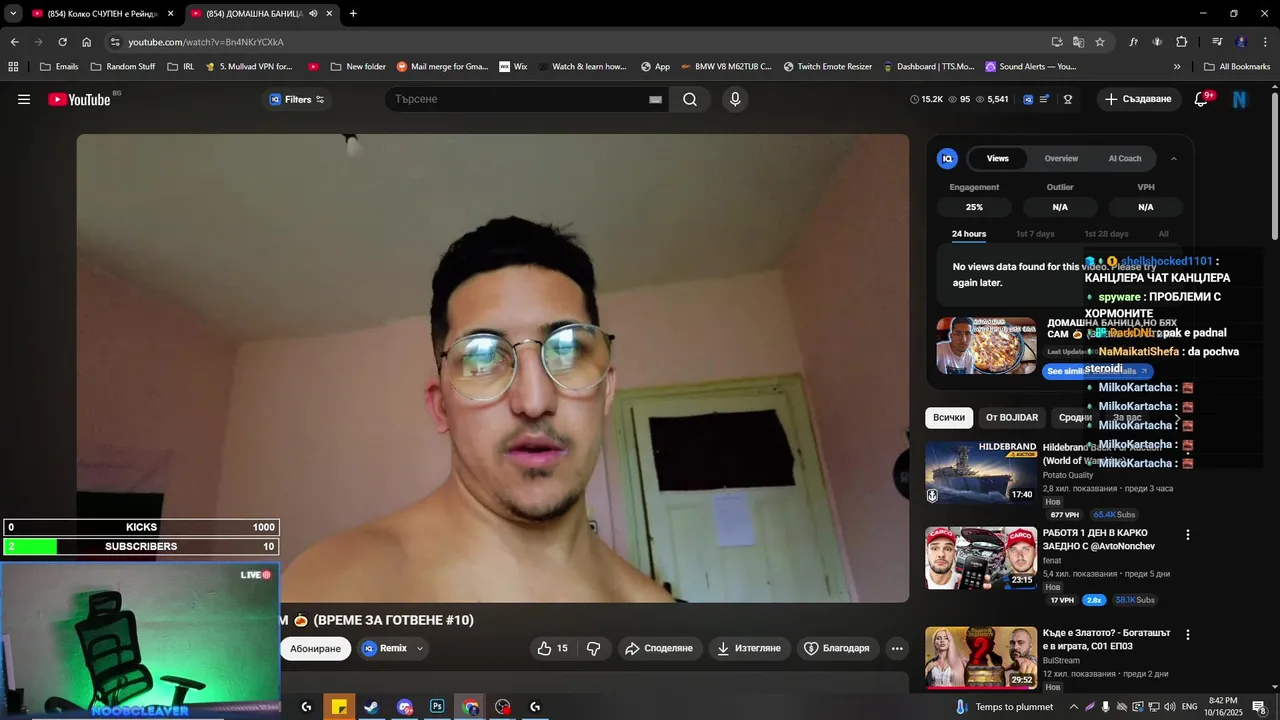This screenshot has height=720, width=1280.
Task: Switch to the AI Coach tab
Action: tap(1125, 158)
